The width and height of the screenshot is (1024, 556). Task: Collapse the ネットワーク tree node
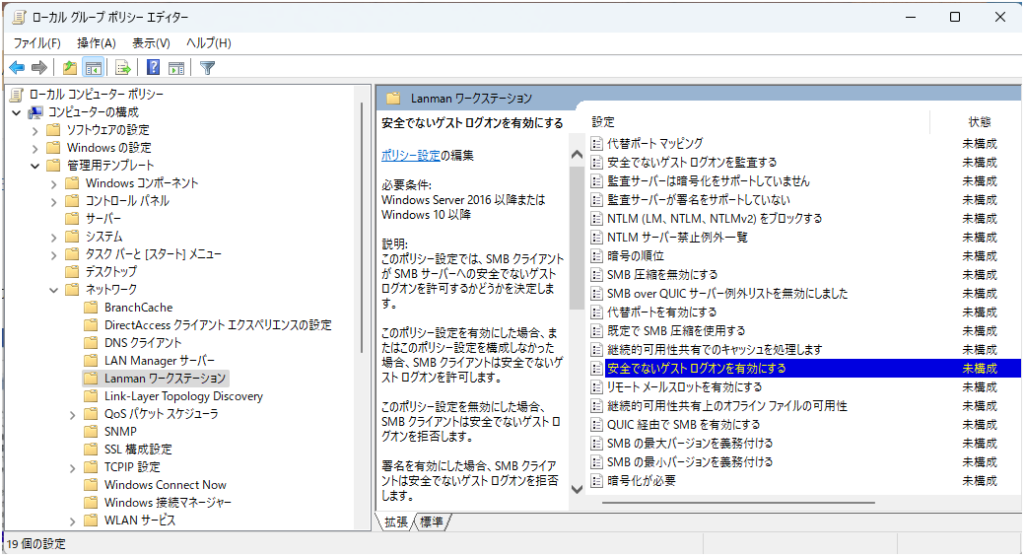click(54, 290)
